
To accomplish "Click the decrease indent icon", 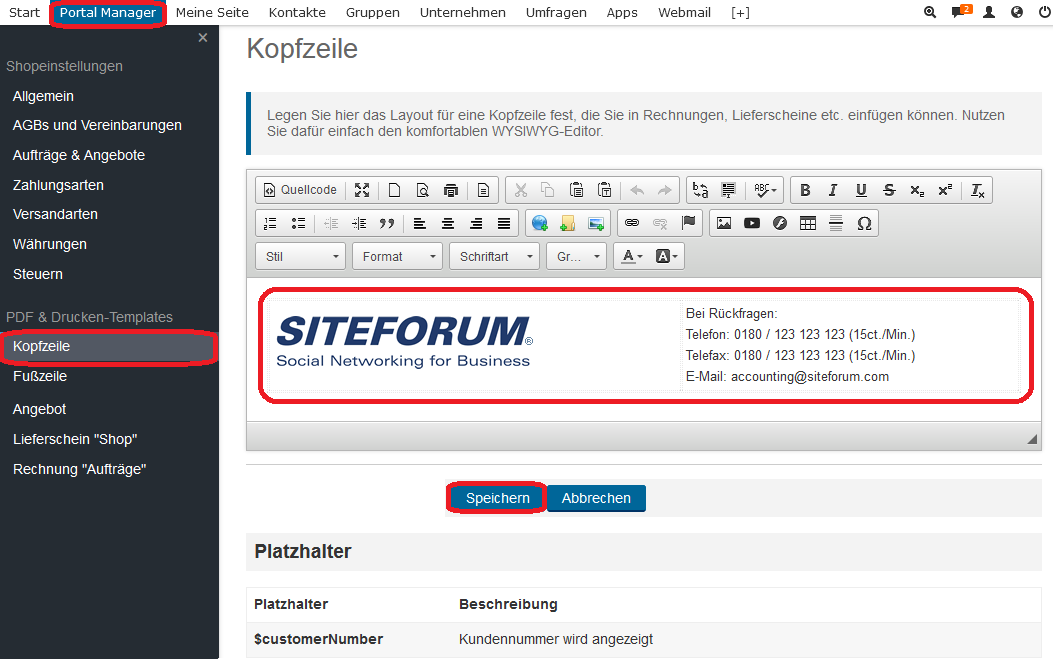I will pos(331,224).
